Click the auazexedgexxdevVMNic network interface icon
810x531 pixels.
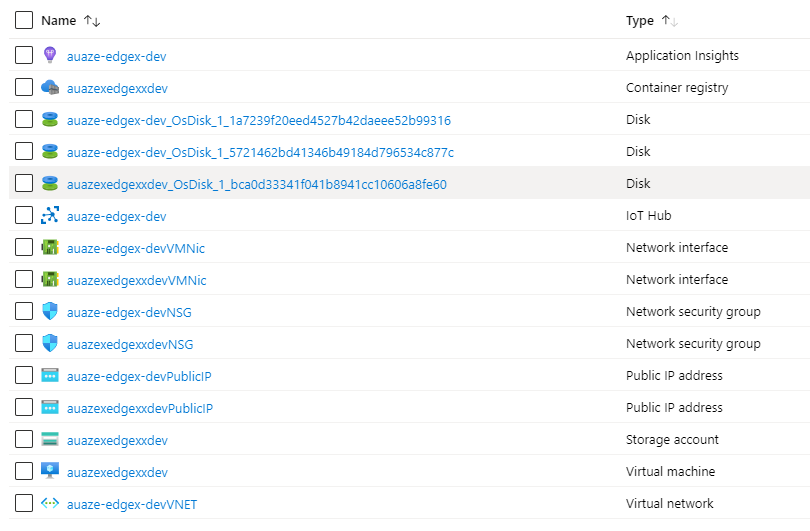point(50,279)
